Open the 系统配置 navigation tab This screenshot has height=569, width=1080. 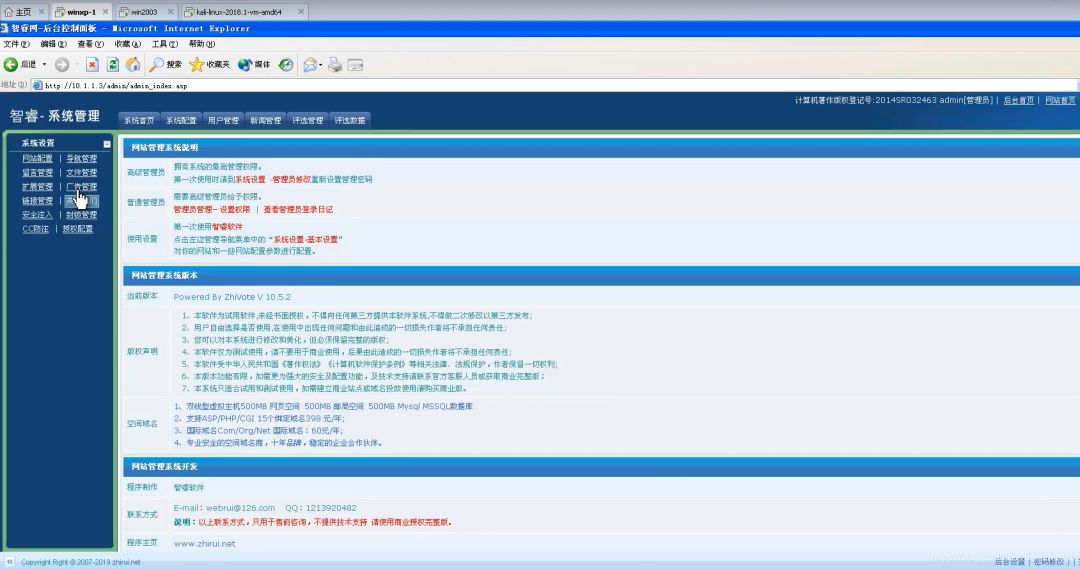tap(181, 120)
